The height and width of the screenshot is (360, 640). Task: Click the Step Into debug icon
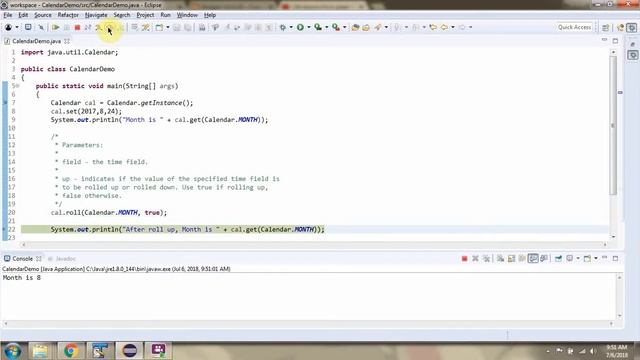(98, 27)
